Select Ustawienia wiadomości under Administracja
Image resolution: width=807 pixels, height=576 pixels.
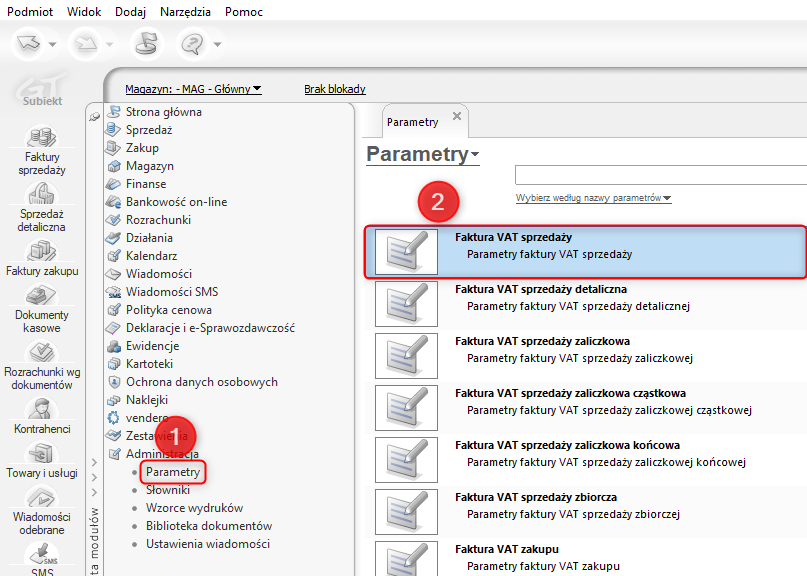coord(208,544)
